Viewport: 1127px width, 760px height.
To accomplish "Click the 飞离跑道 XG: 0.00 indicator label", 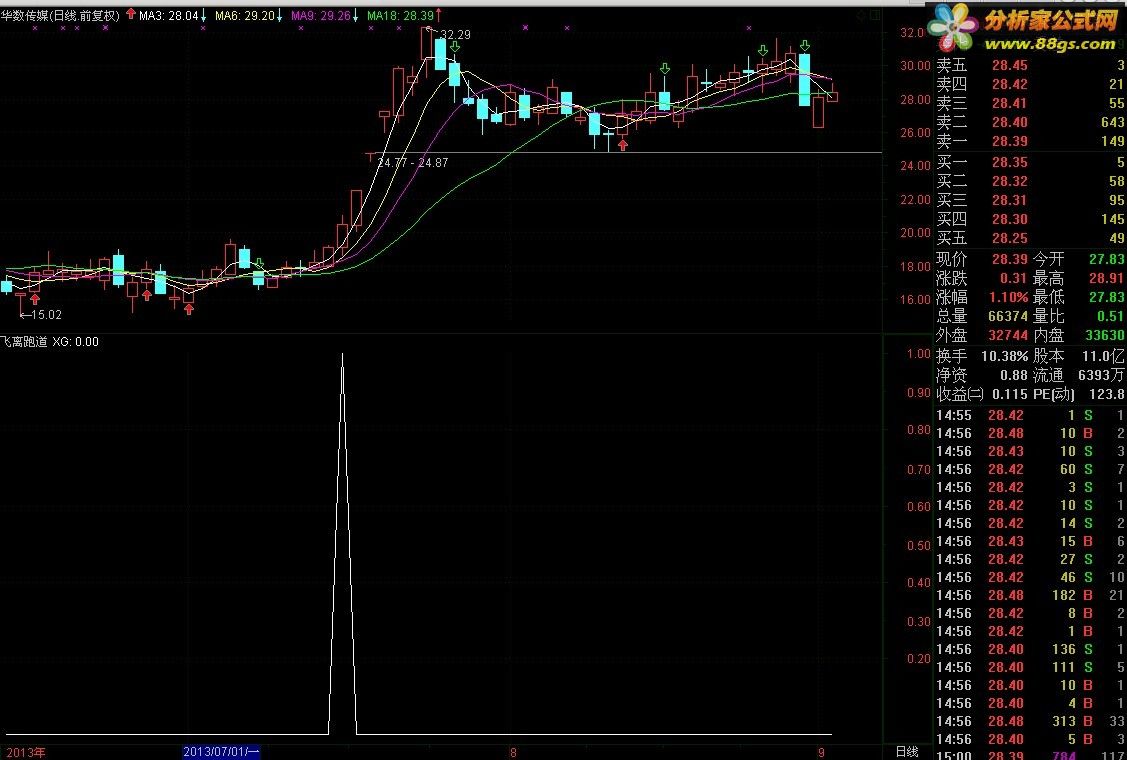I will point(50,342).
